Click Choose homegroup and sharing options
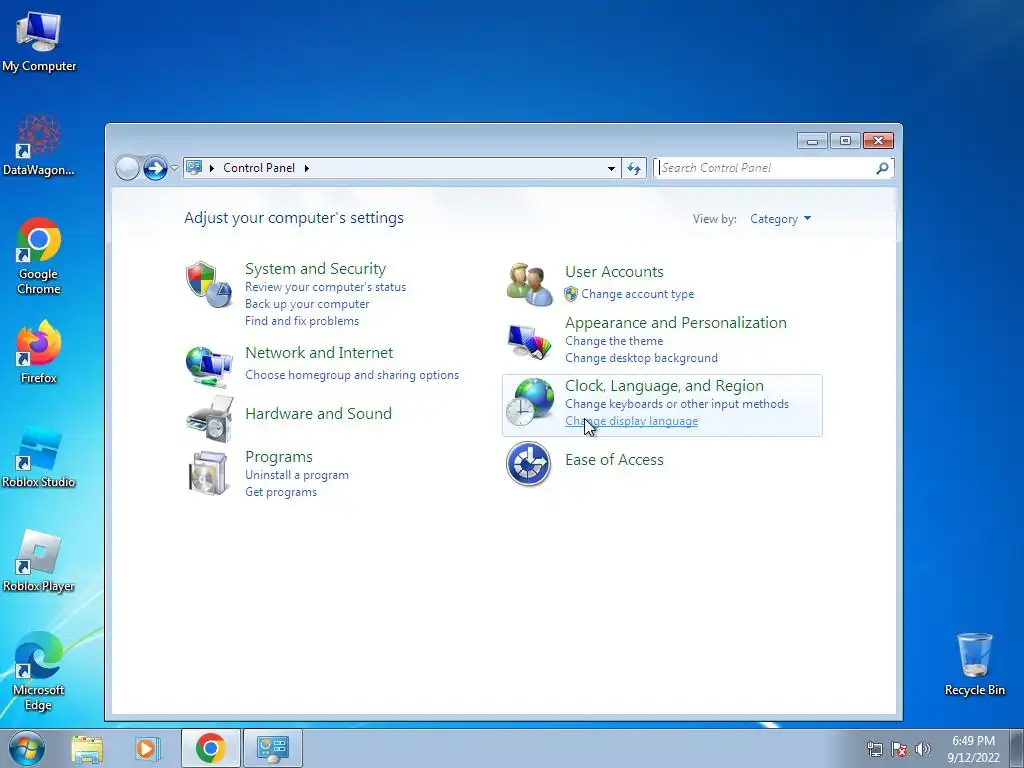The width and height of the screenshot is (1024, 768). (352, 375)
